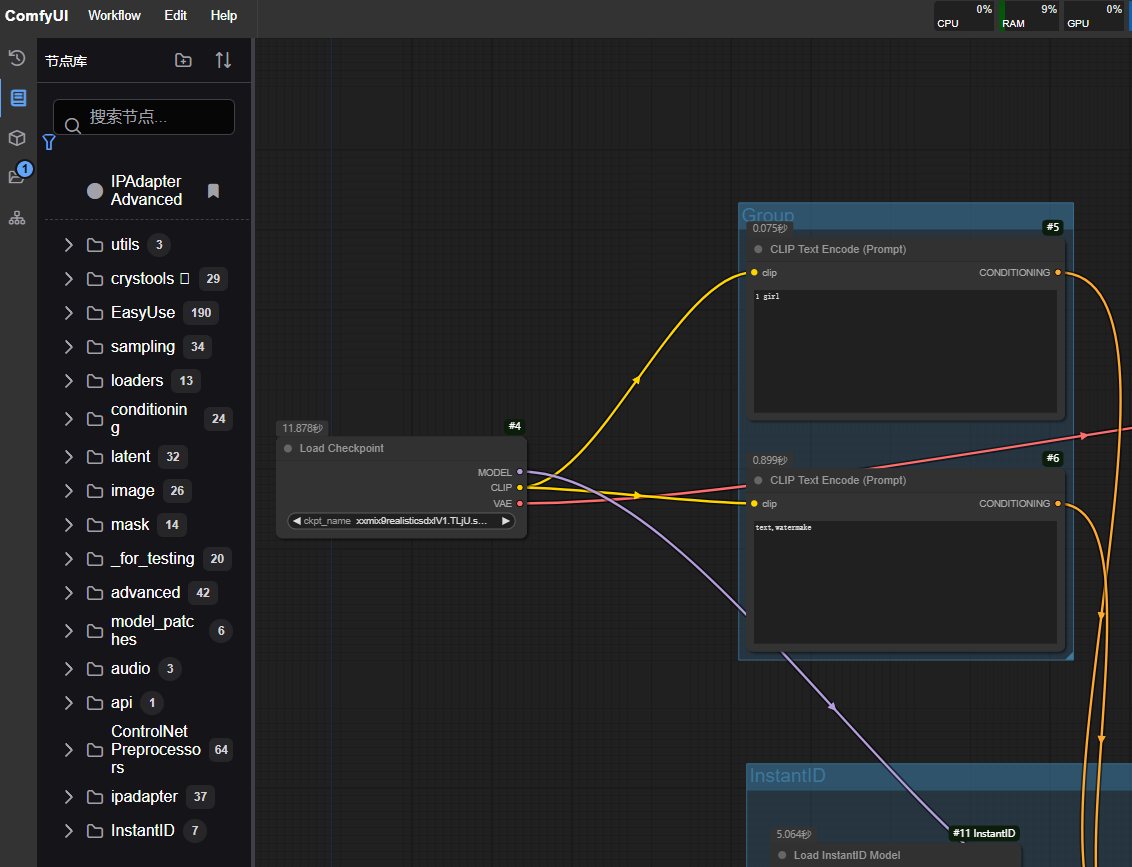Open the model library cube icon

17,138
